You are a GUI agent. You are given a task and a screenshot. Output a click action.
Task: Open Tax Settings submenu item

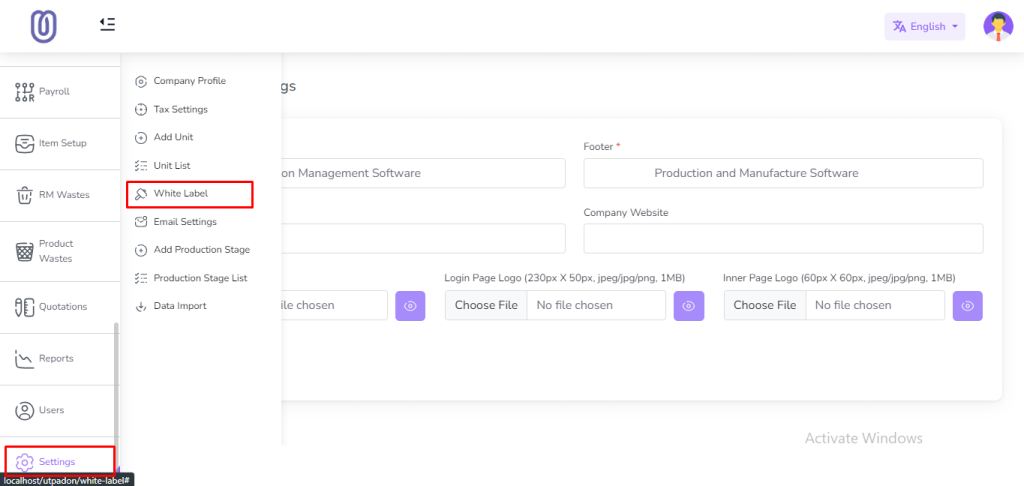[180, 109]
